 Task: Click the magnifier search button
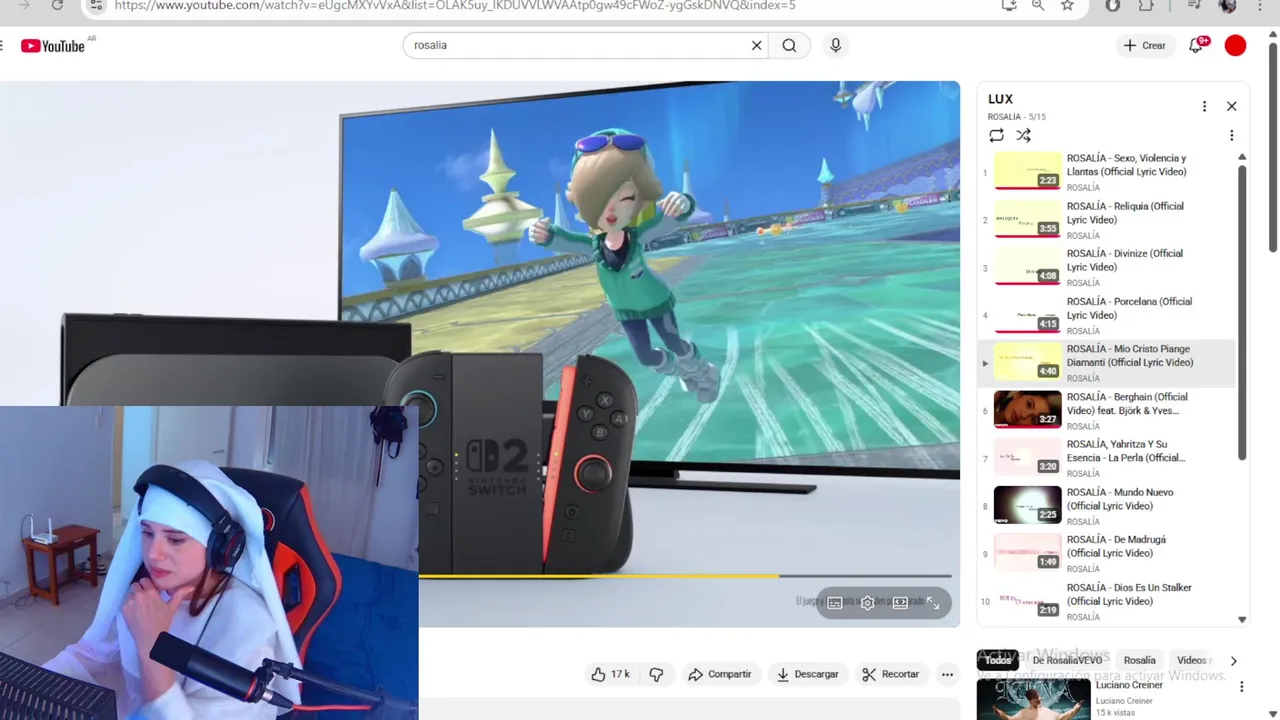coord(789,45)
